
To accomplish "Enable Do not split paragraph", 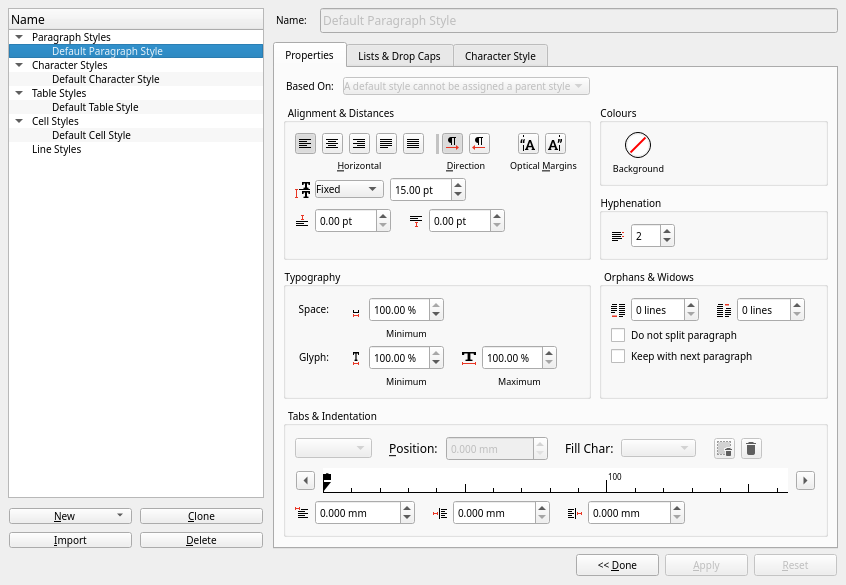I will [618, 335].
